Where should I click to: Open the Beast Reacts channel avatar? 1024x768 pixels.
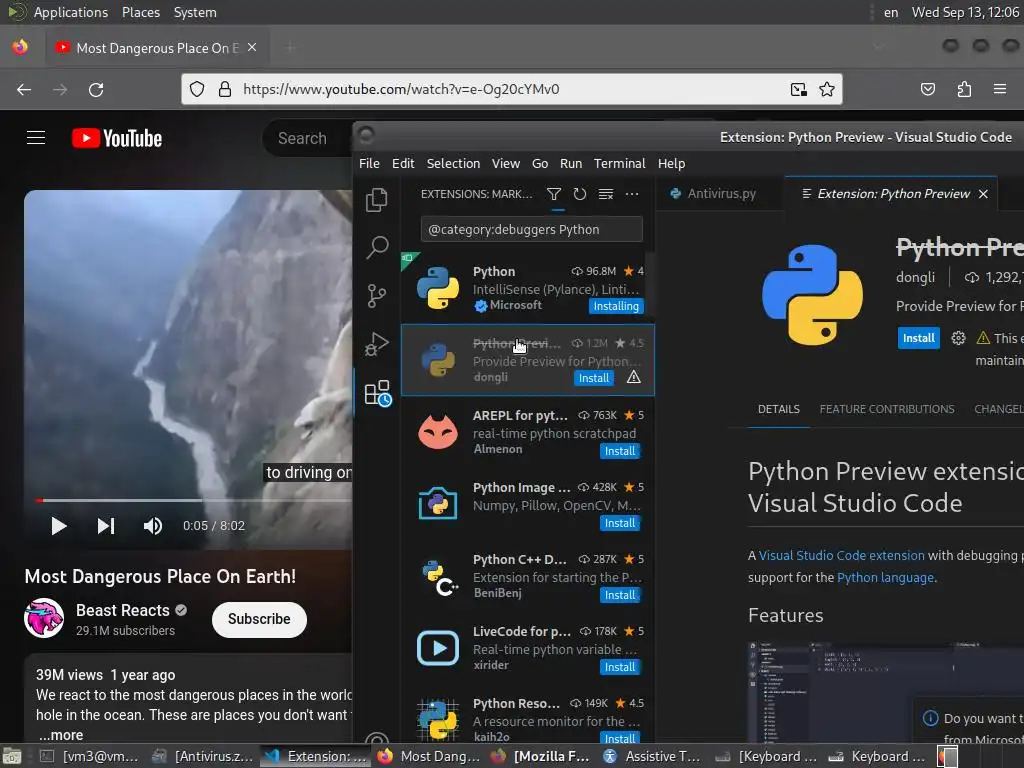click(44, 618)
